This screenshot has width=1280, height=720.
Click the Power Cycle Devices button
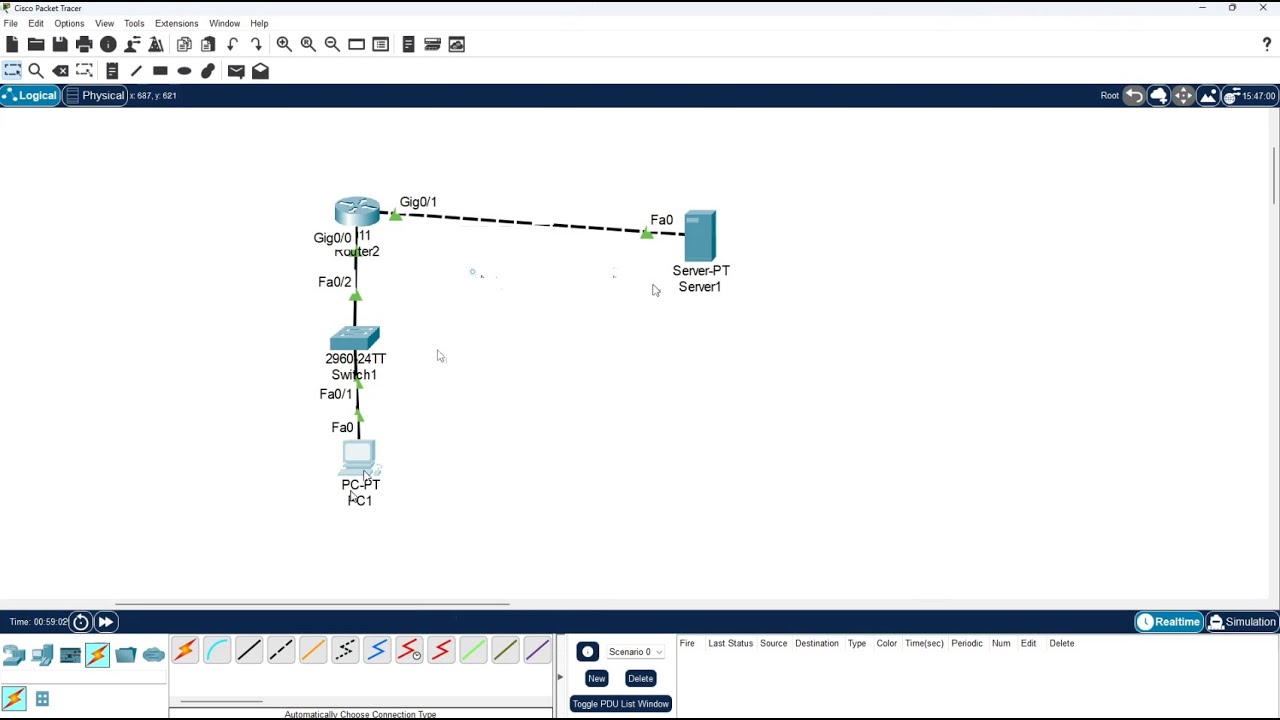81,622
